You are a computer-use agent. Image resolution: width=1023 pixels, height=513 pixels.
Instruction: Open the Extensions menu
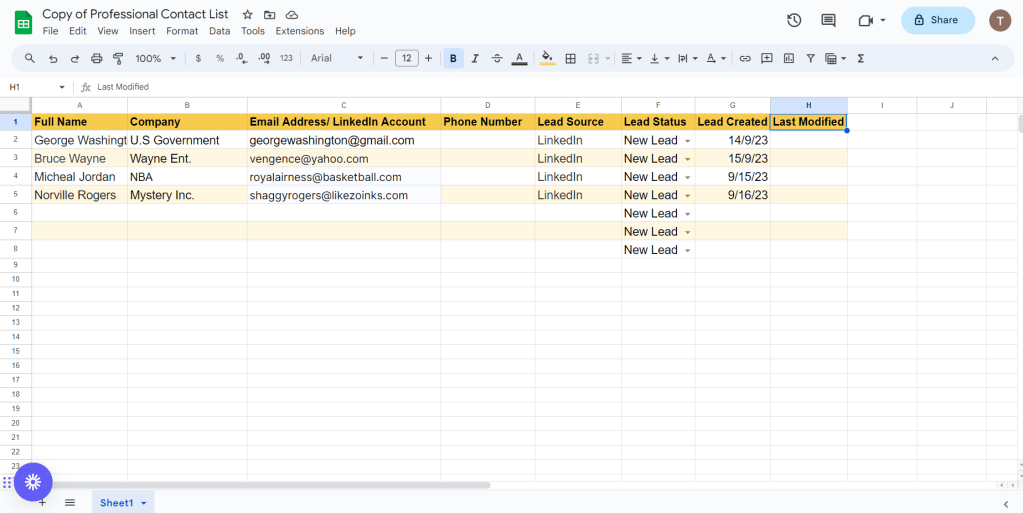(300, 31)
